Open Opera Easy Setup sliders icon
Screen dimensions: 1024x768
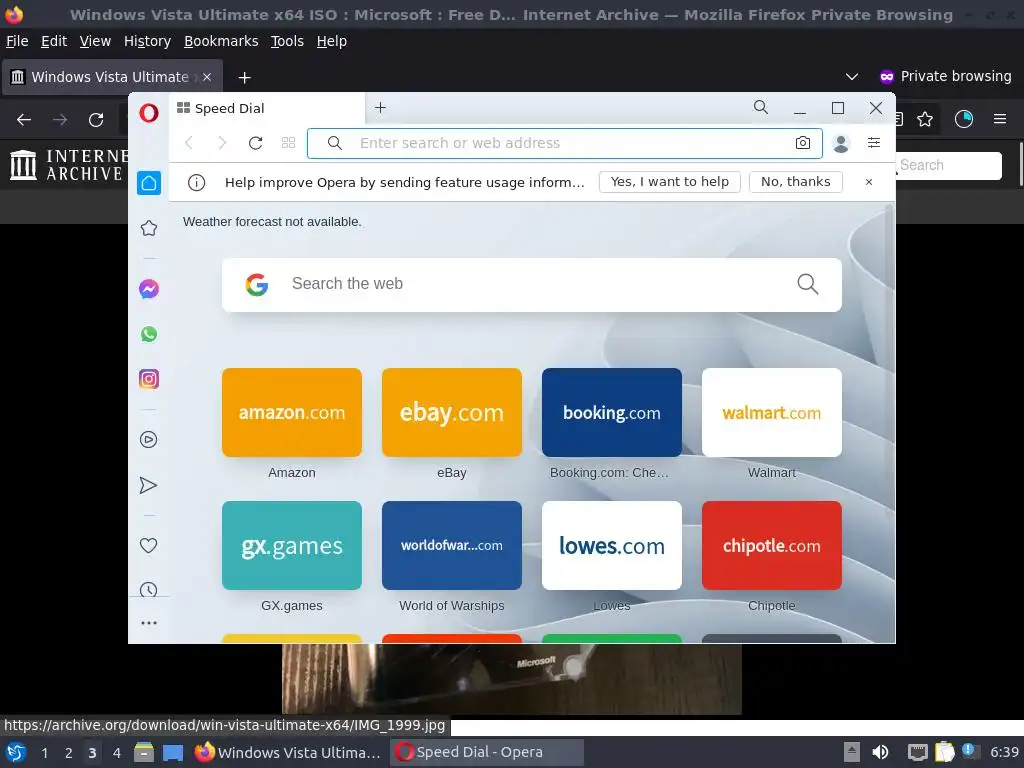[x=874, y=142]
